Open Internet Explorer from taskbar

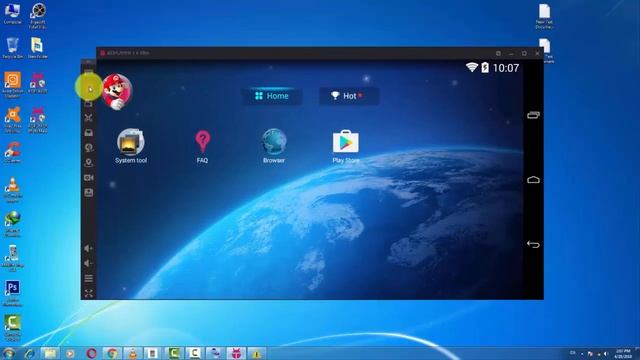tap(29, 353)
